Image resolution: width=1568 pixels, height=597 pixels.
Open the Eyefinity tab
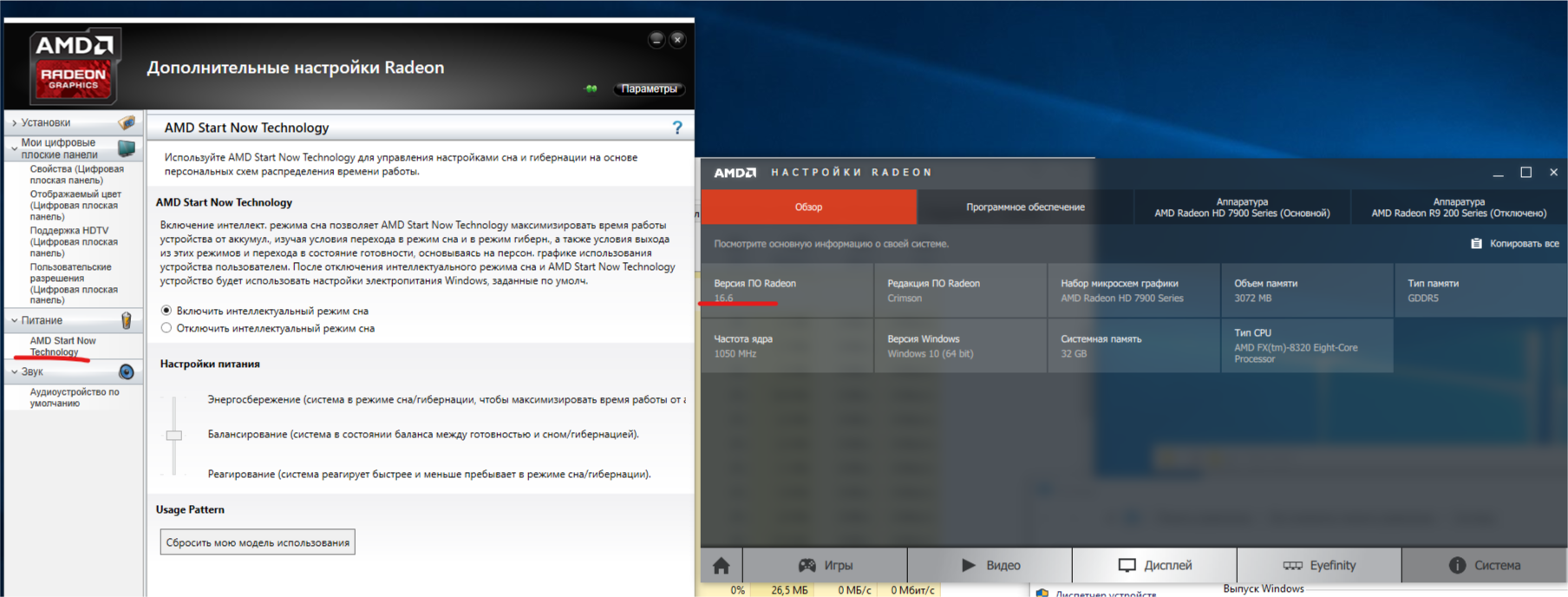pos(1319,565)
